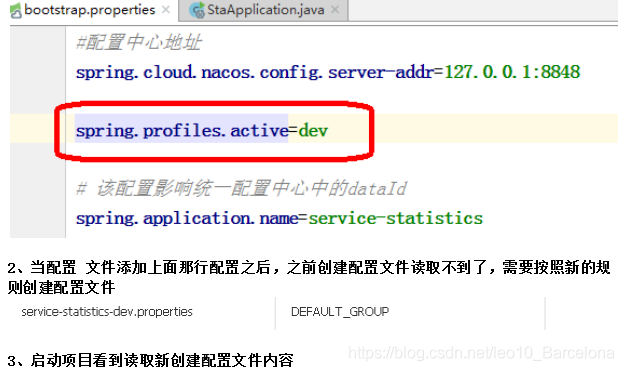
Task: Switch to the bootstrap.properties tab
Action: coord(90,10)
